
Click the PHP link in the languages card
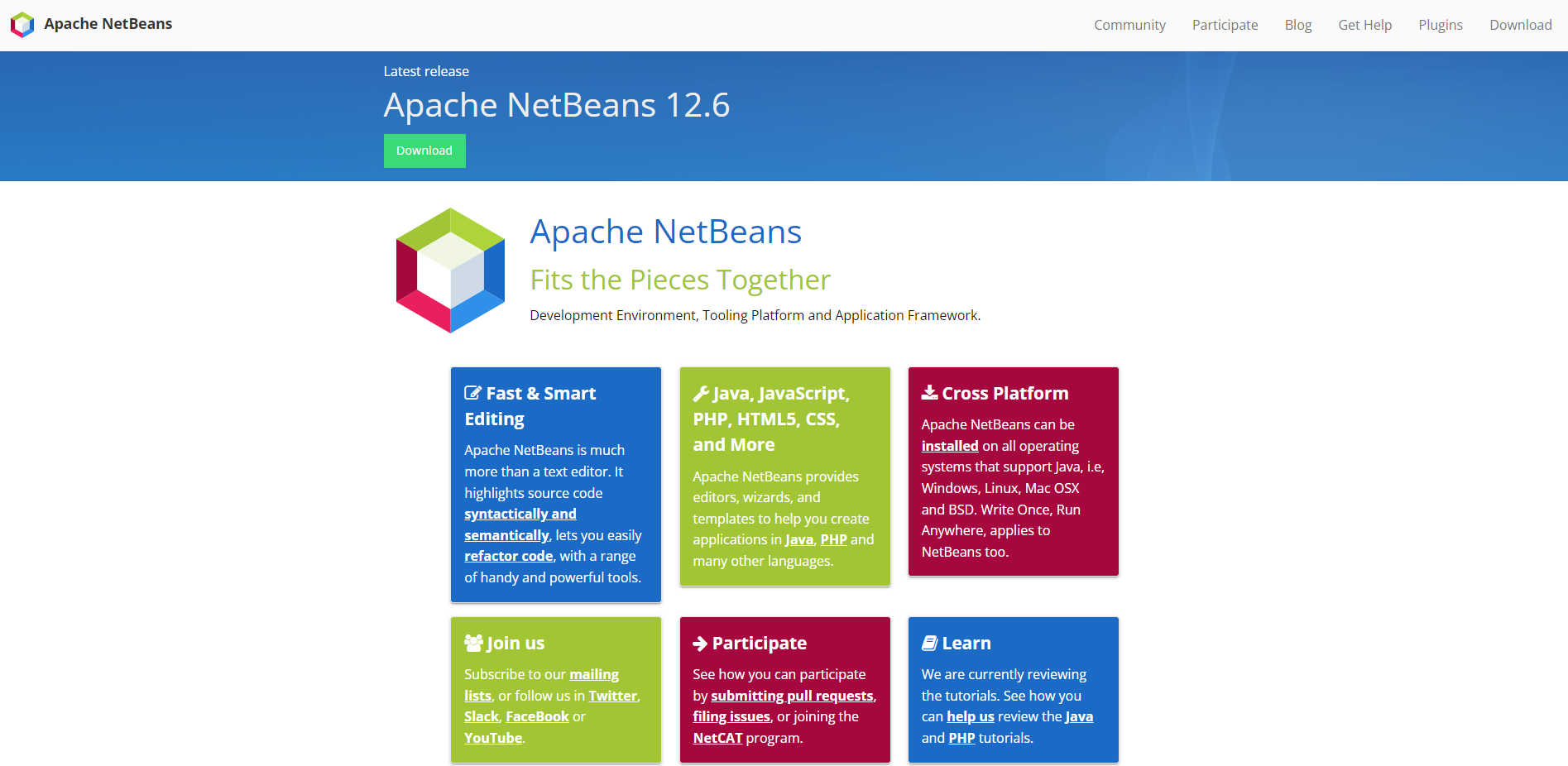tap(833, 539)
